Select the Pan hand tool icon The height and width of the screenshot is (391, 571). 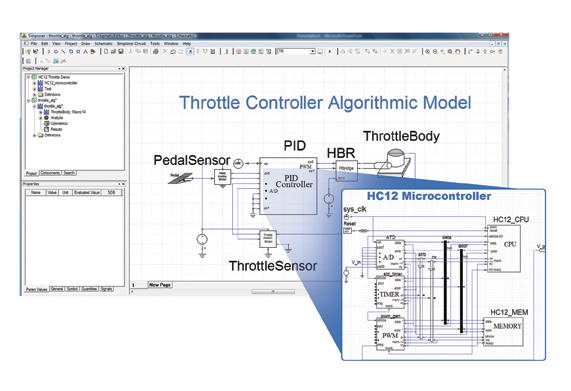pyautogui.click(x=458, y=52)
